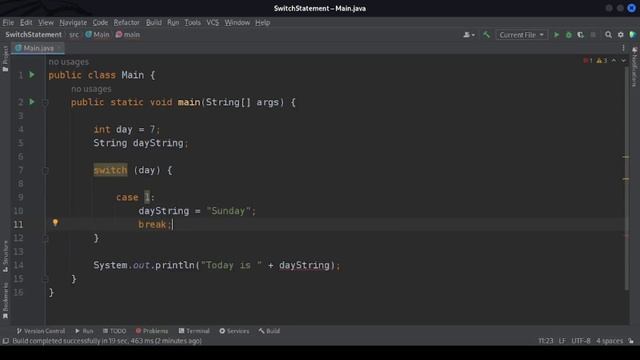Open the Run menu
640x360 pixels.
(173, 22)
